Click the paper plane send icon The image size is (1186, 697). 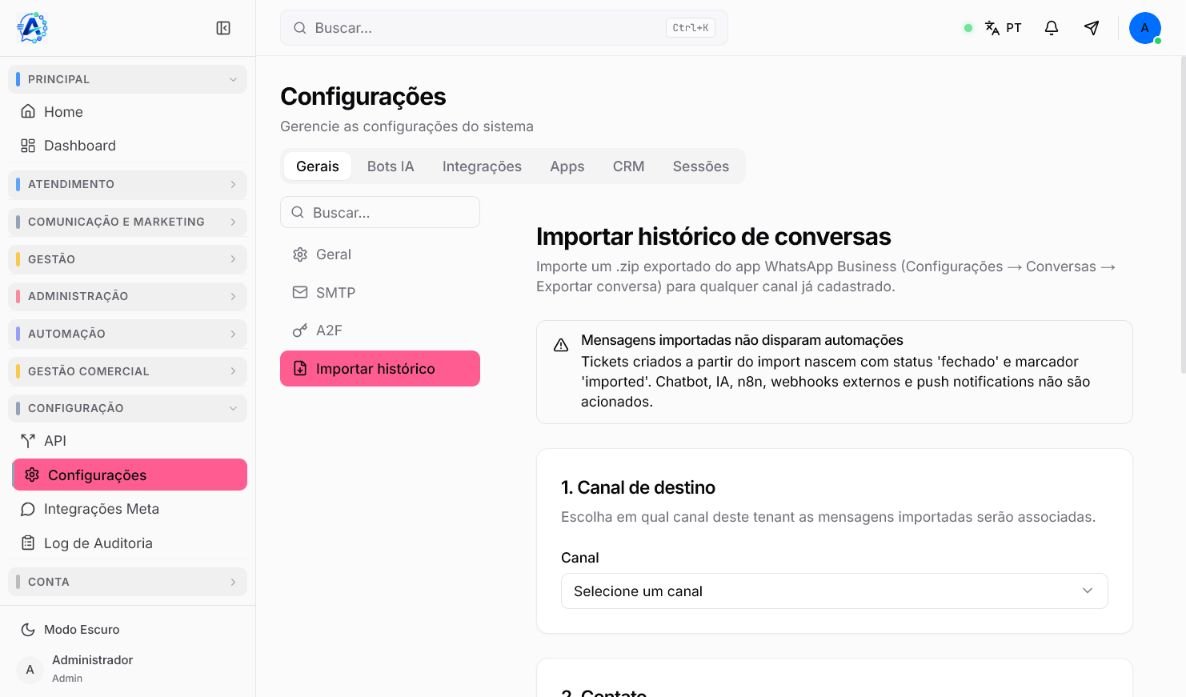[x=1091, y=28]
